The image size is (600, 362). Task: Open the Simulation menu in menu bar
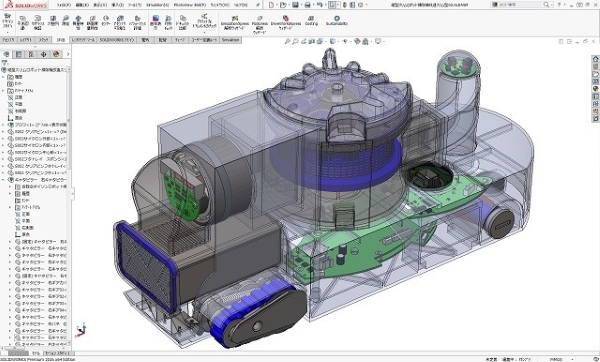[x=157, y=5]
